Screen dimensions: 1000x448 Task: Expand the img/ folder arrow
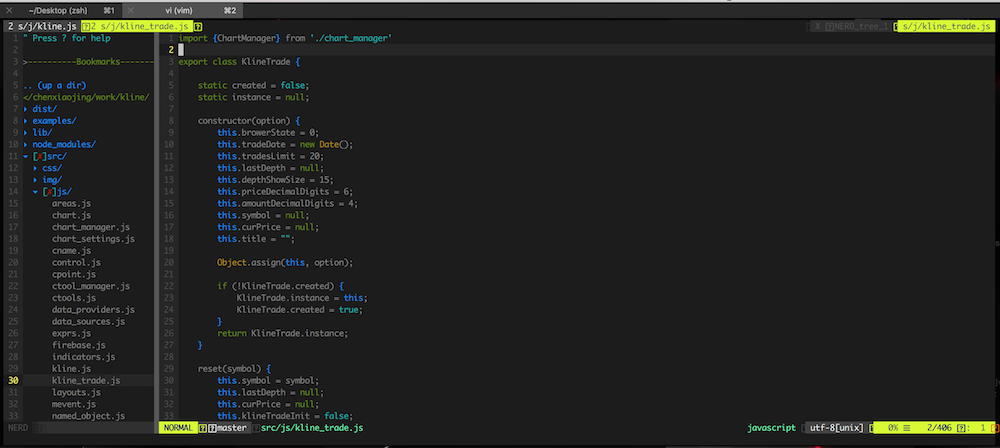point(36,180)
